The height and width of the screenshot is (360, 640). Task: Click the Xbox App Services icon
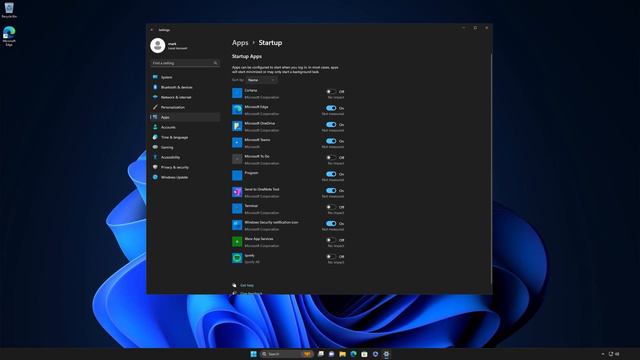[237, 242]
